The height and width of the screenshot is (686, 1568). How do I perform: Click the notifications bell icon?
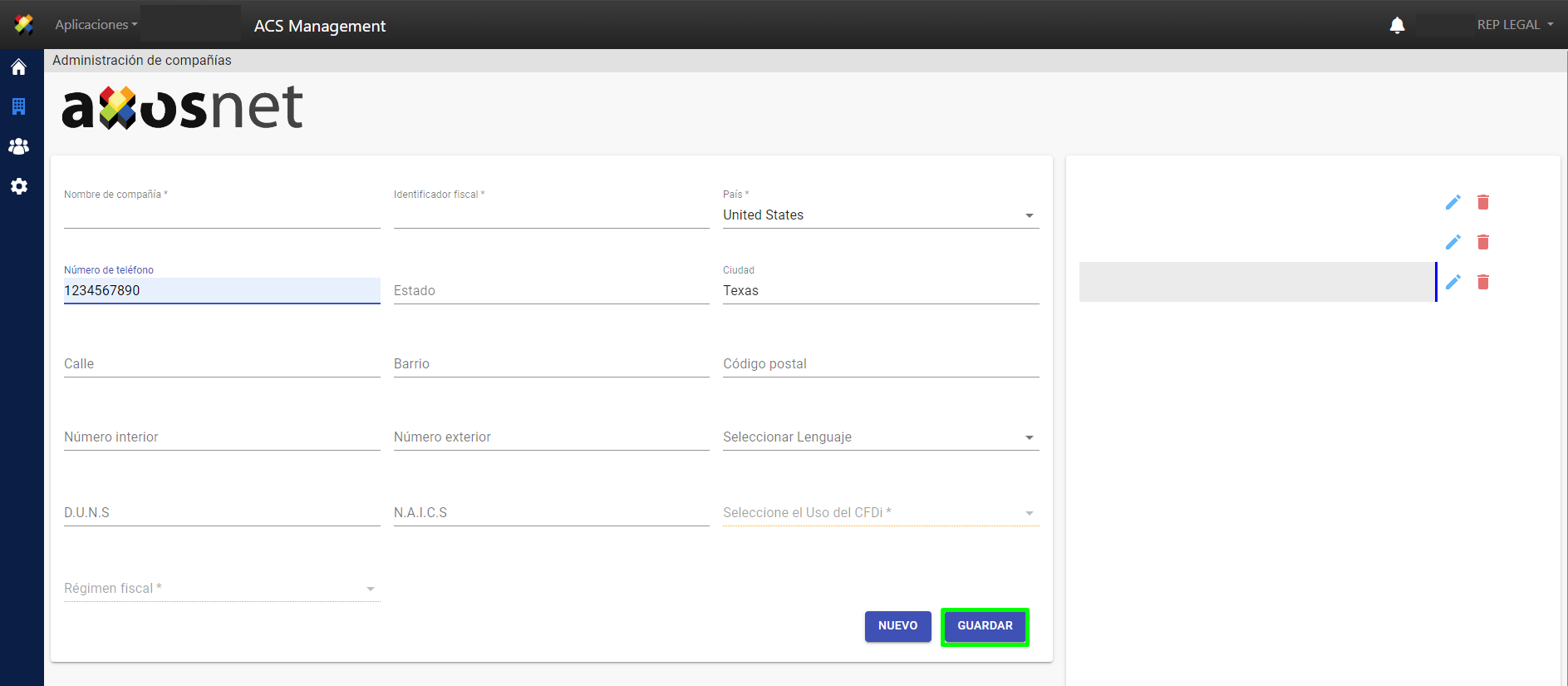[1397, 25]
